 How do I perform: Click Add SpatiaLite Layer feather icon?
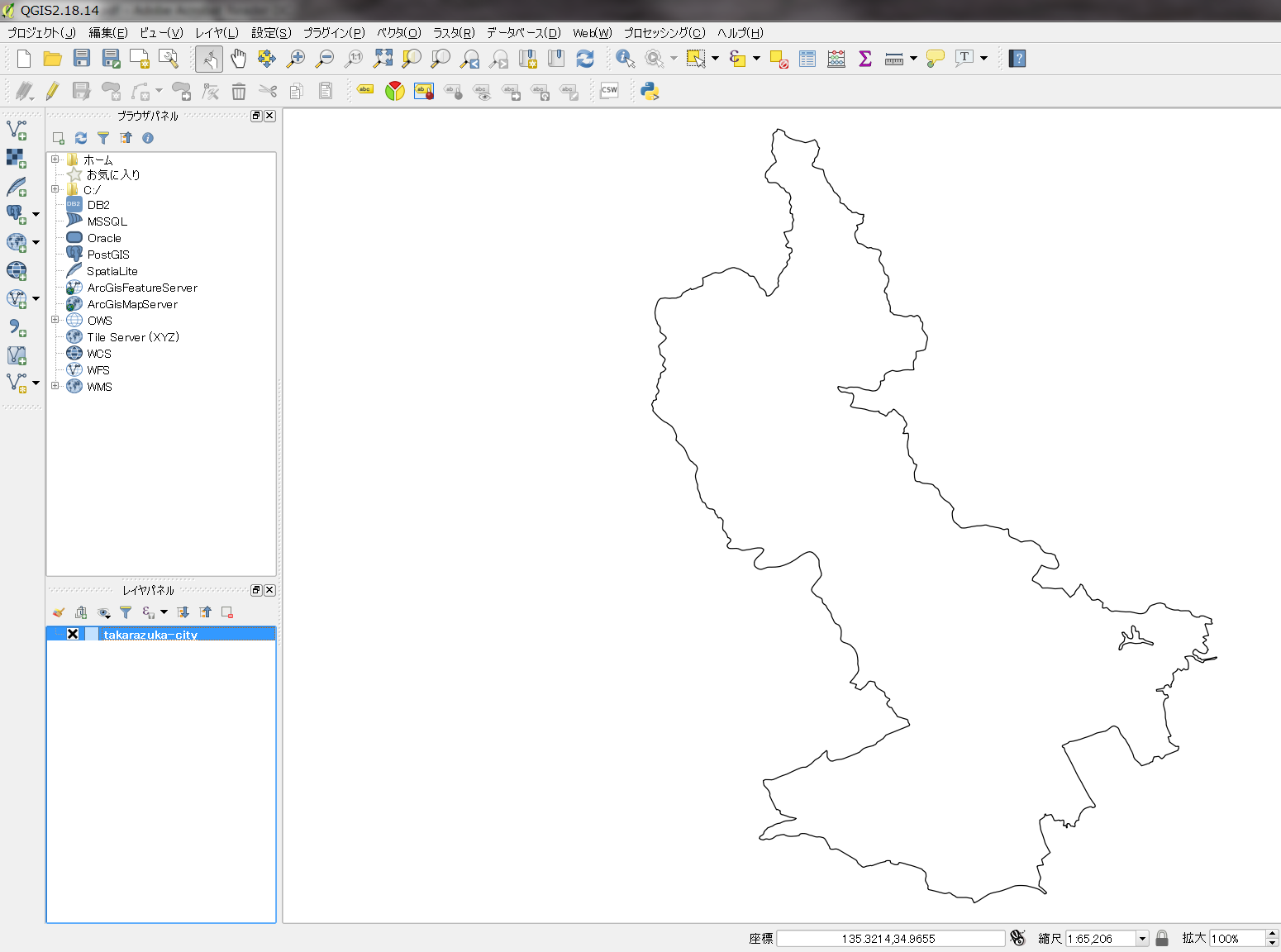click(x=17, y=186)
